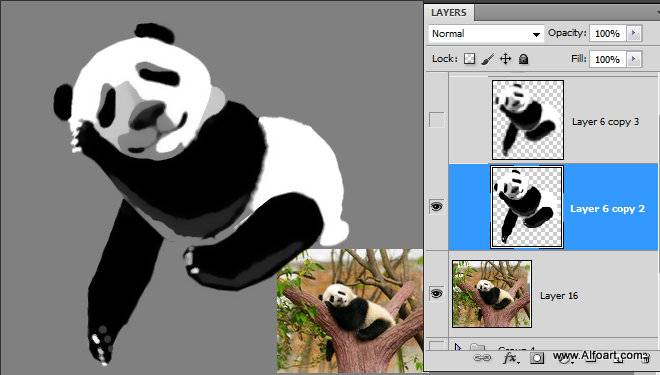
Task: Open the Opacity slider arrow
Action: tap(634, 33)
